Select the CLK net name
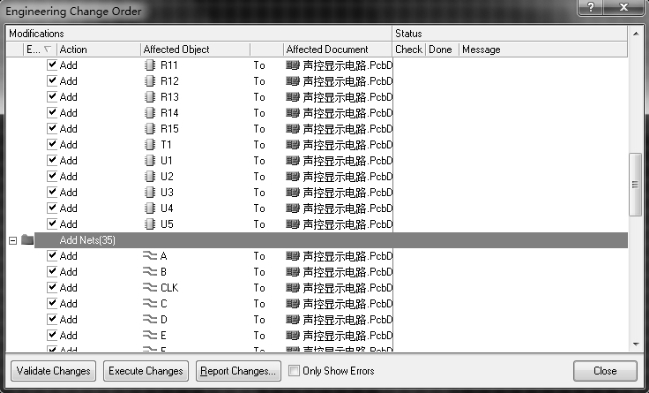Viewport: 649px width, 393px height. coord(169,288)
